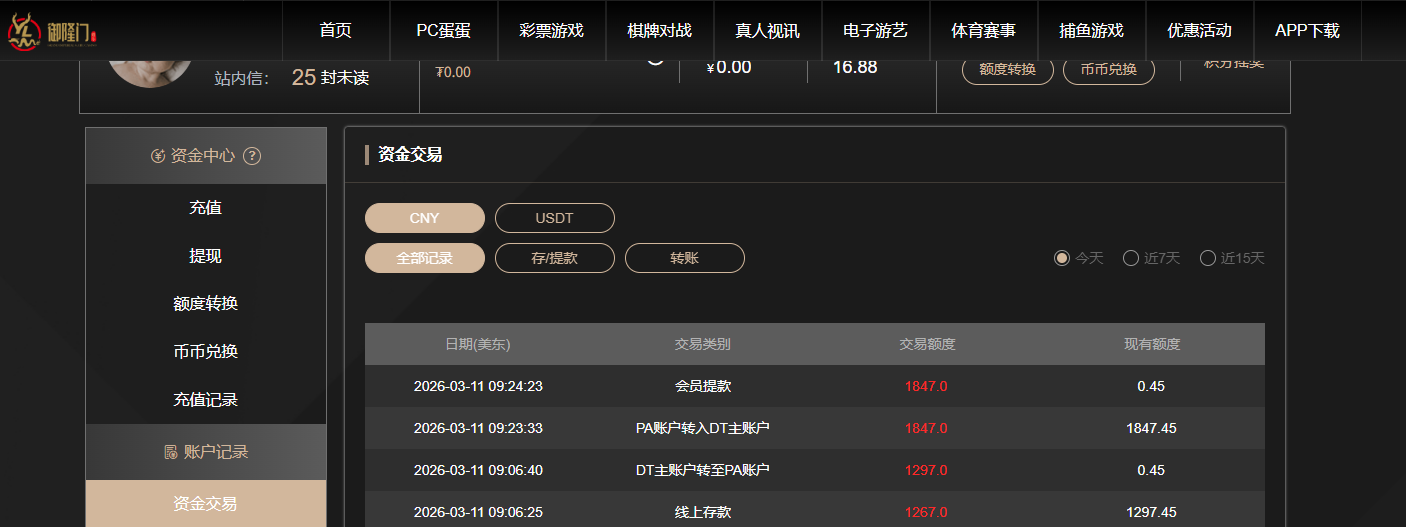The height and width of the screenshot is (527, 1406).
Task: Click the 交易类别 column header
Action: [703, 344]
